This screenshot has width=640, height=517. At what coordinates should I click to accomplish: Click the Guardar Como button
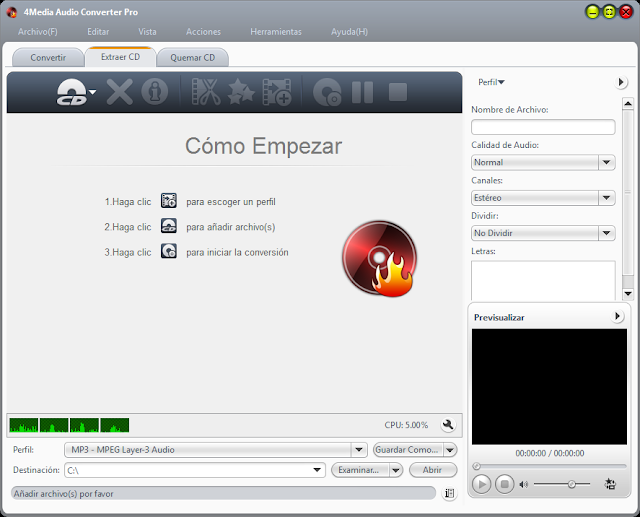(x=407, y=450)
